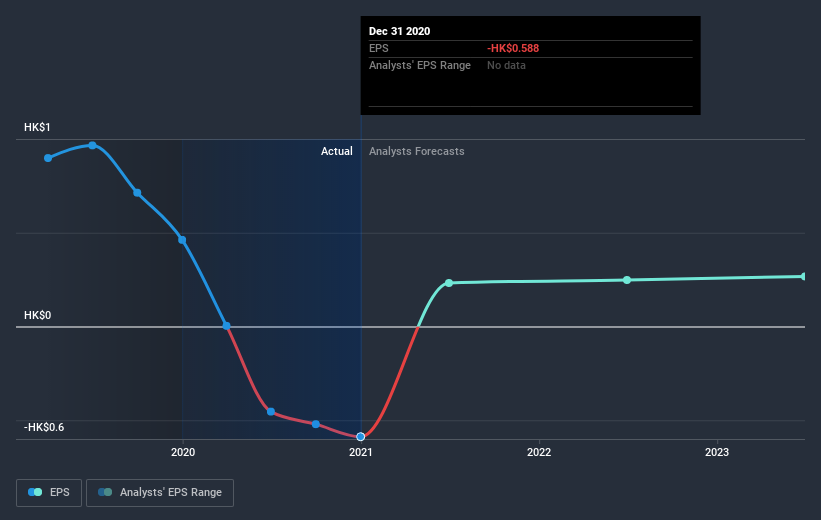Click the Analysts' EPS Range color dot icon
821x520 pixels.
click(105, 492)
